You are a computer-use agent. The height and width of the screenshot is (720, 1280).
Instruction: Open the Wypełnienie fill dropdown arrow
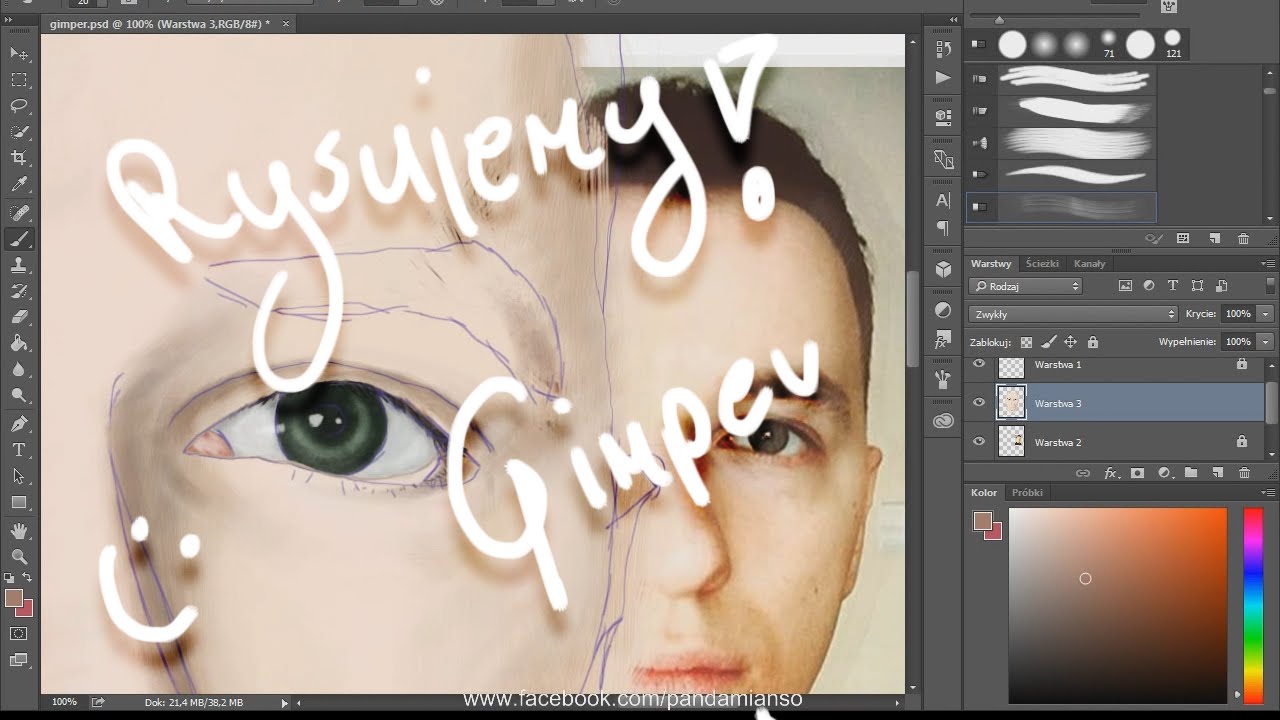point(1266,342)
